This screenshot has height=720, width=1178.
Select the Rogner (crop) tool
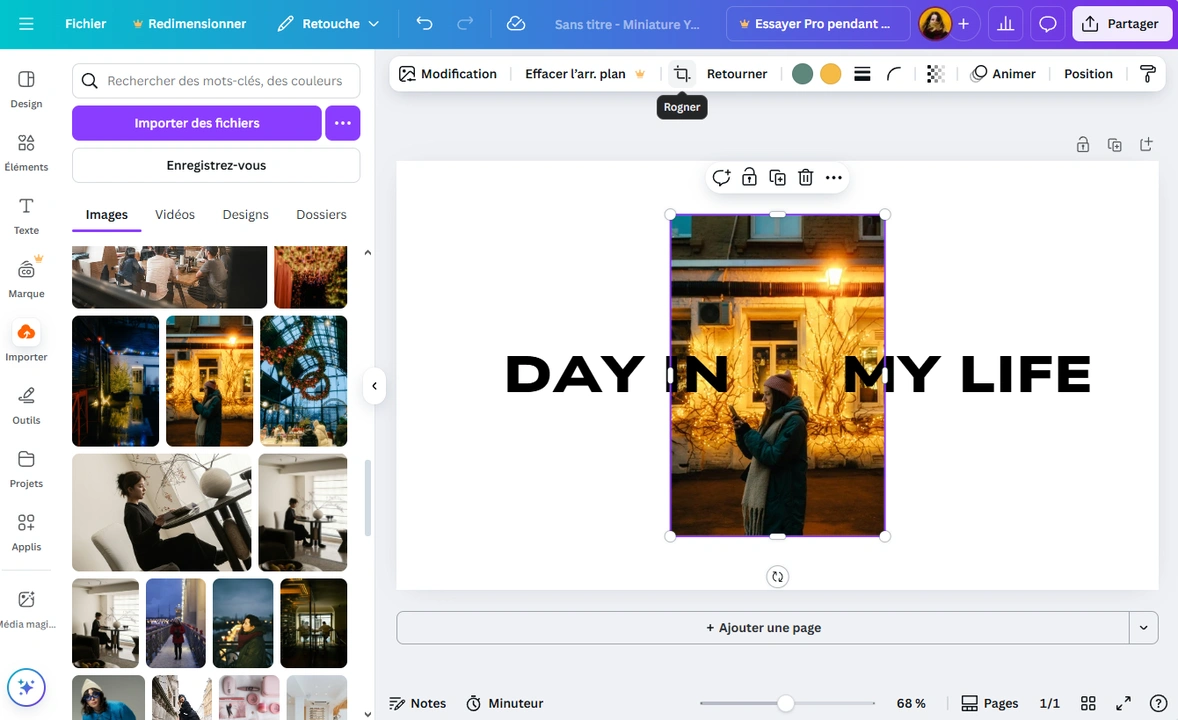point(681,73)
